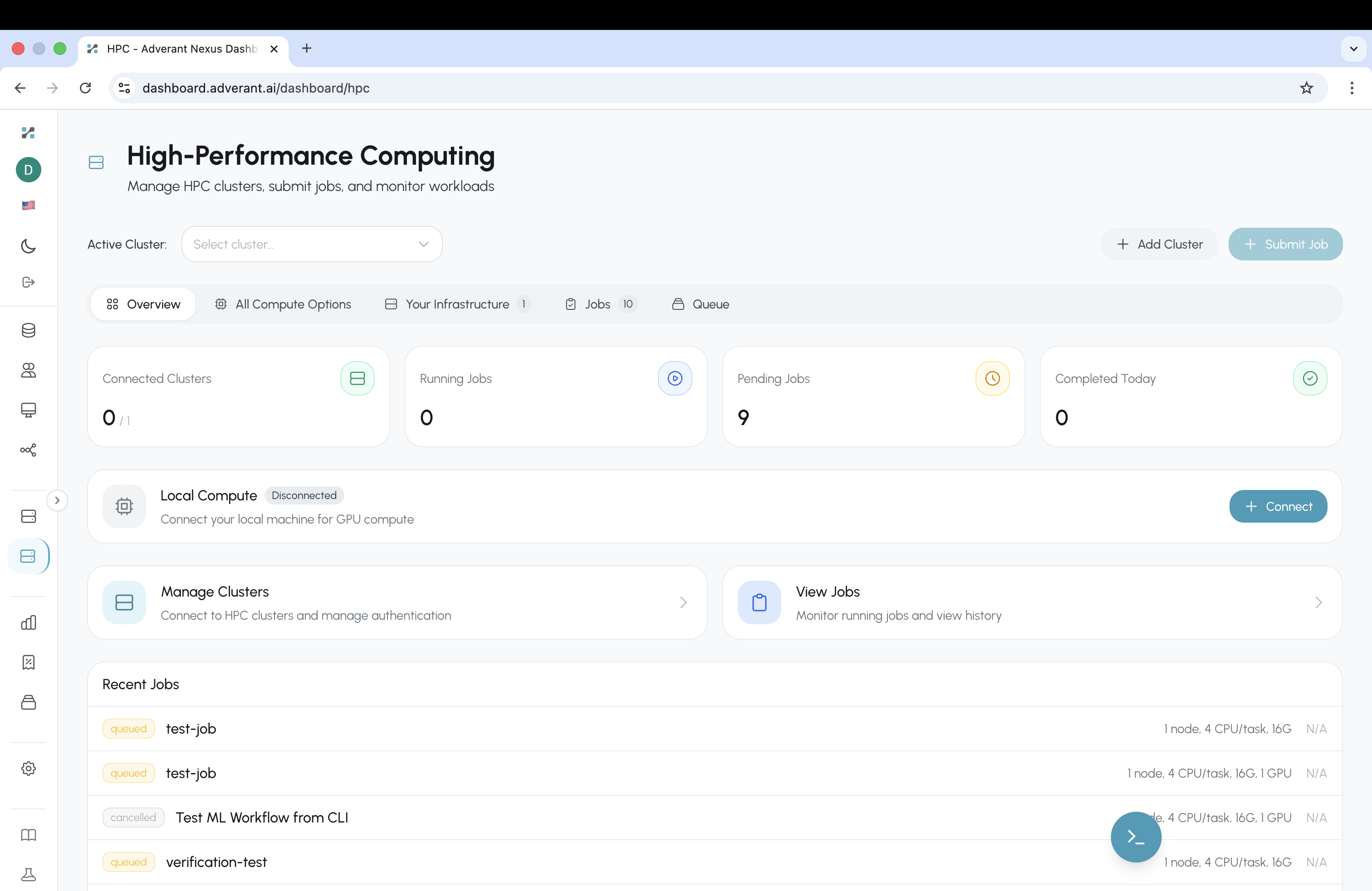The height and width of the screenshot is (891, 1372).
Task: Open the database section in the sidebar
Action: (28, 330)
